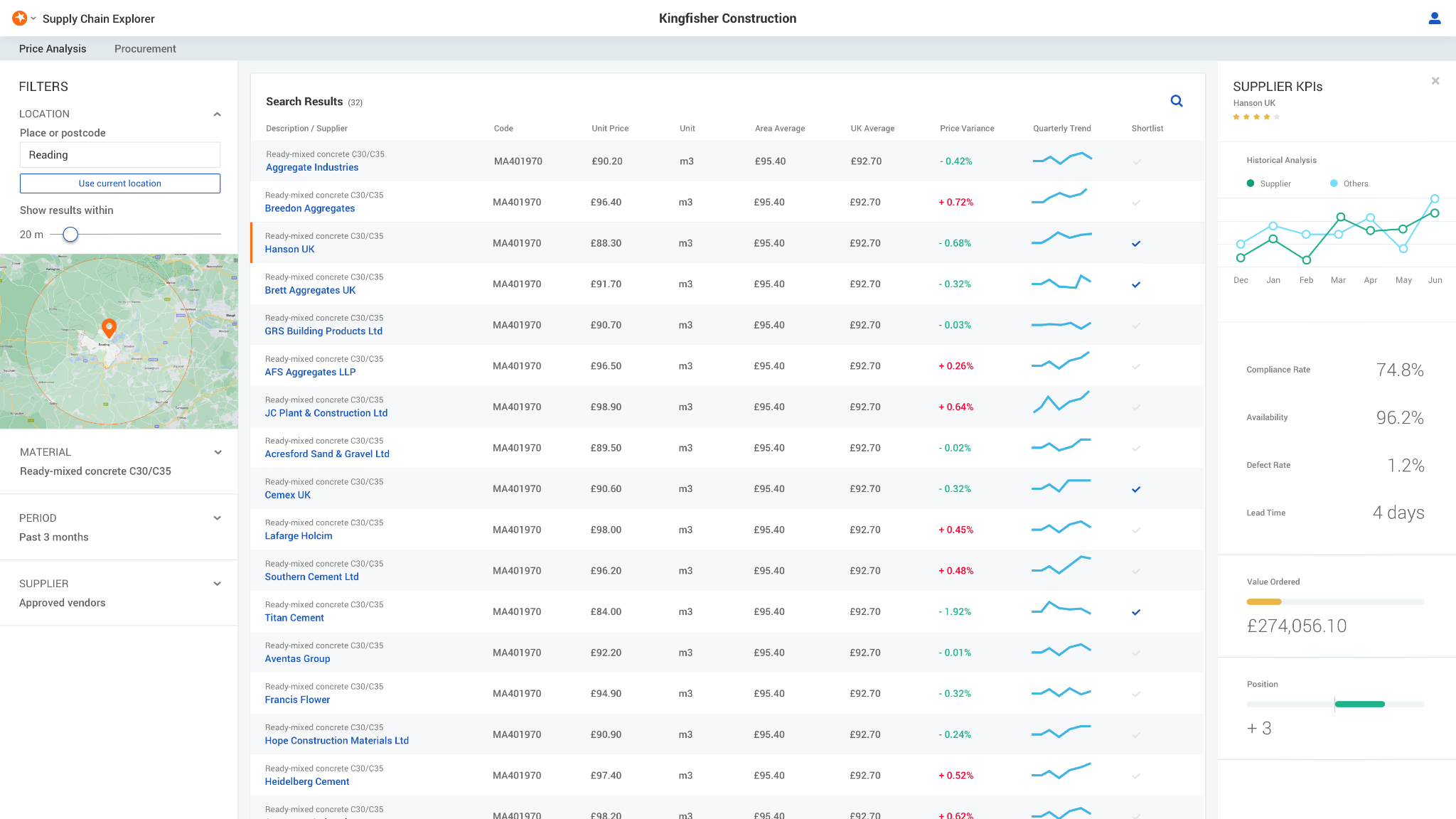Click the June supplier data point on the chart

tap(1435, 213)
